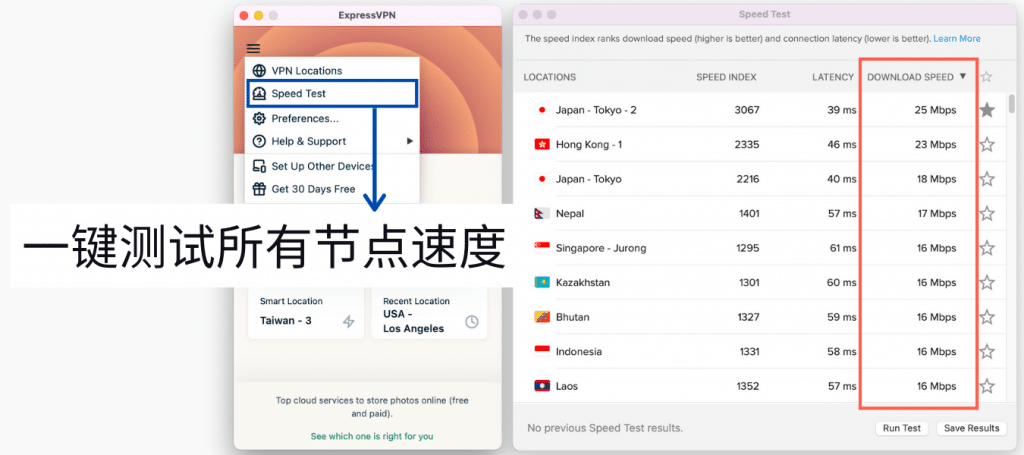
Task: Click the Indonesia flag icon
Action: pyautogui.click(x=541, y=352)
